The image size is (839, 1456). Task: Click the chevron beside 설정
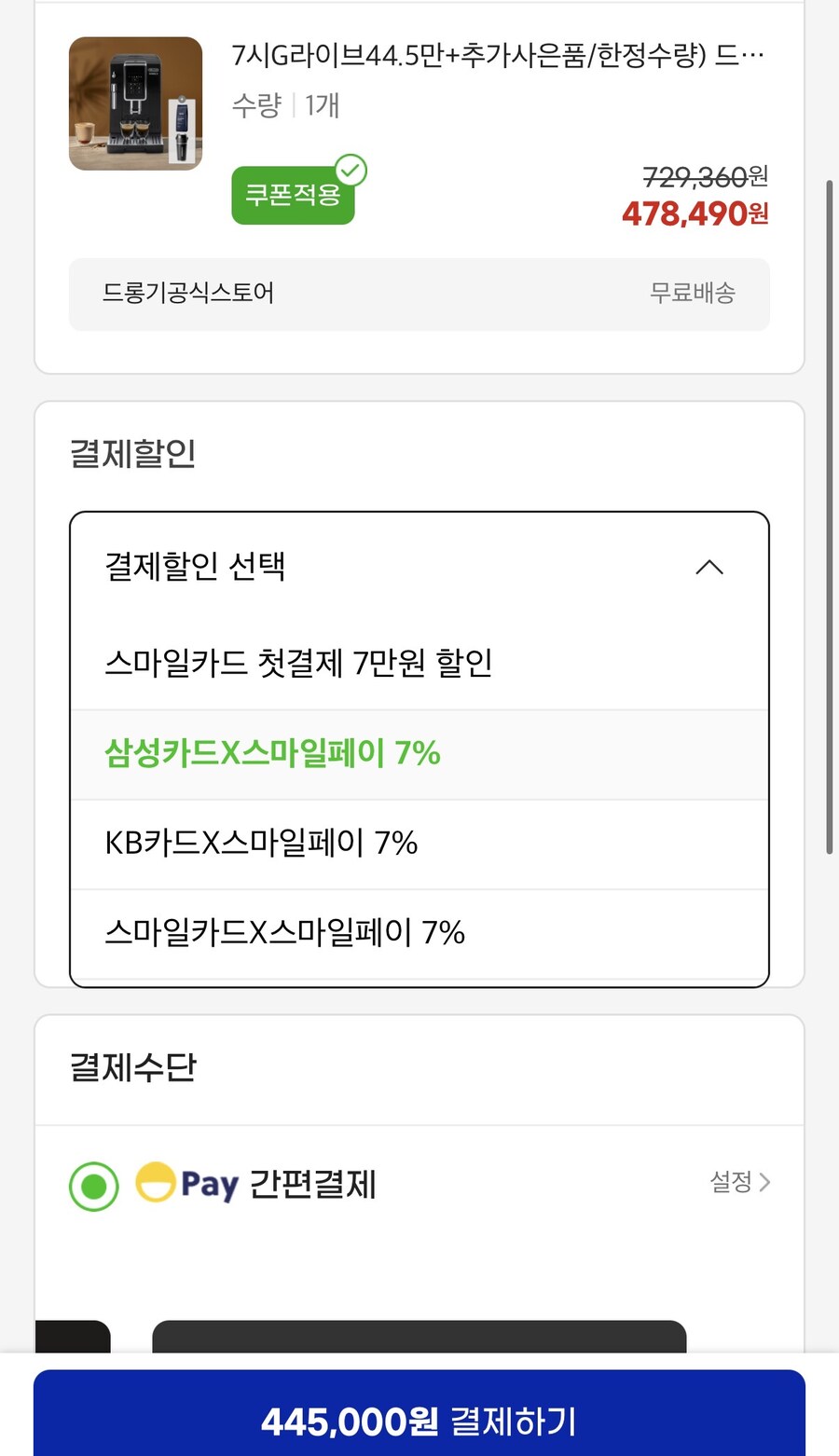pyautogui.click(x=766, y=1183)
